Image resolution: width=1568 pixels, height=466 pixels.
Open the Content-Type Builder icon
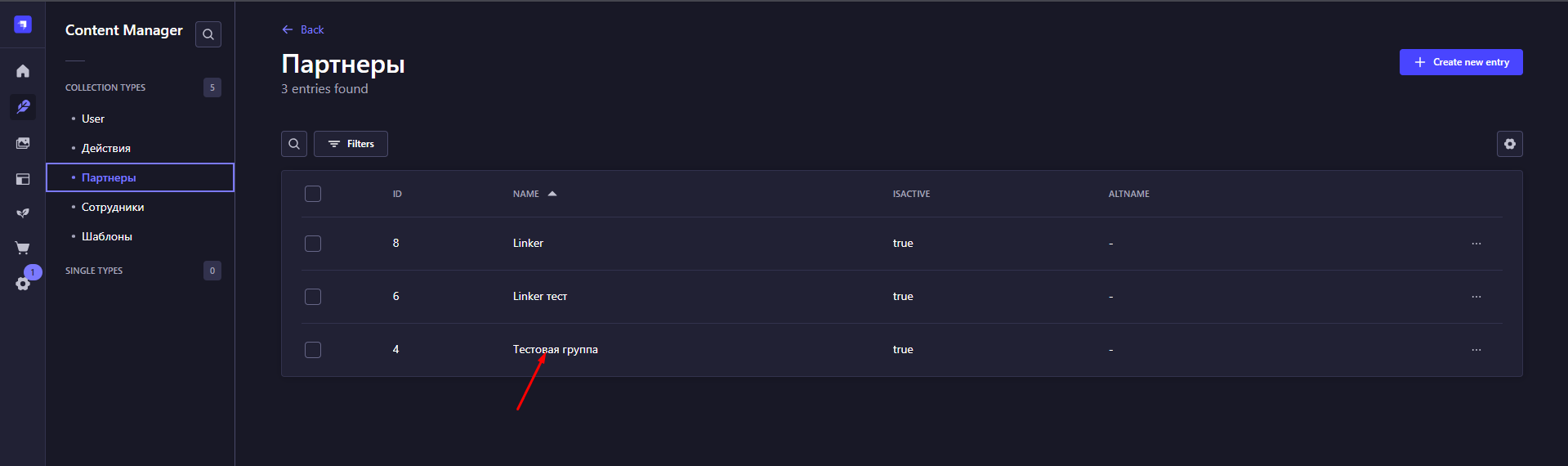(23, 179)
